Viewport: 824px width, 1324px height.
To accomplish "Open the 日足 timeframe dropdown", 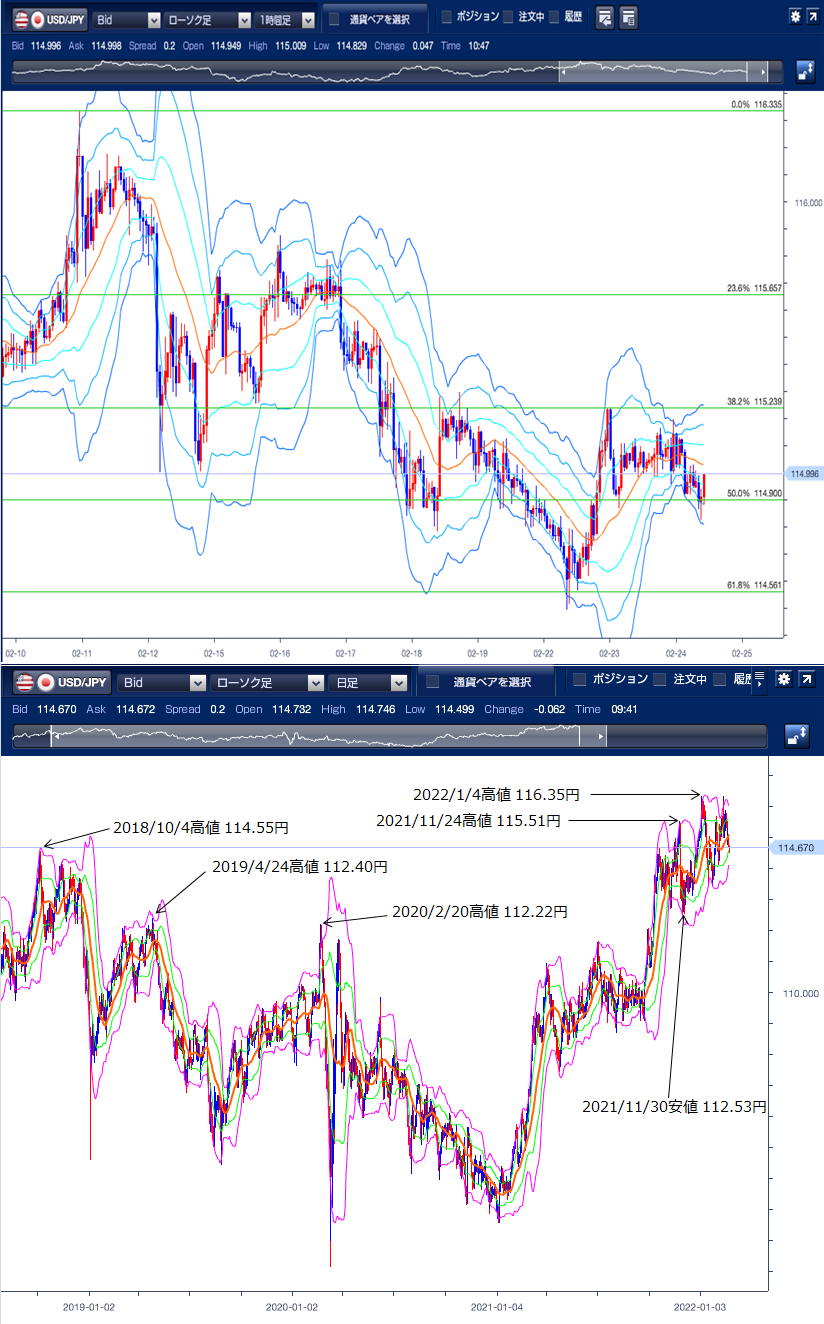I will click(368, 682).
